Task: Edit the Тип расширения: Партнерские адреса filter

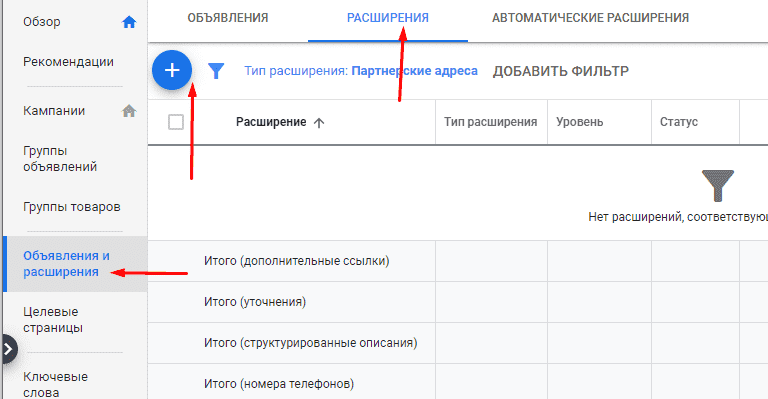Action: click(361, 71)
